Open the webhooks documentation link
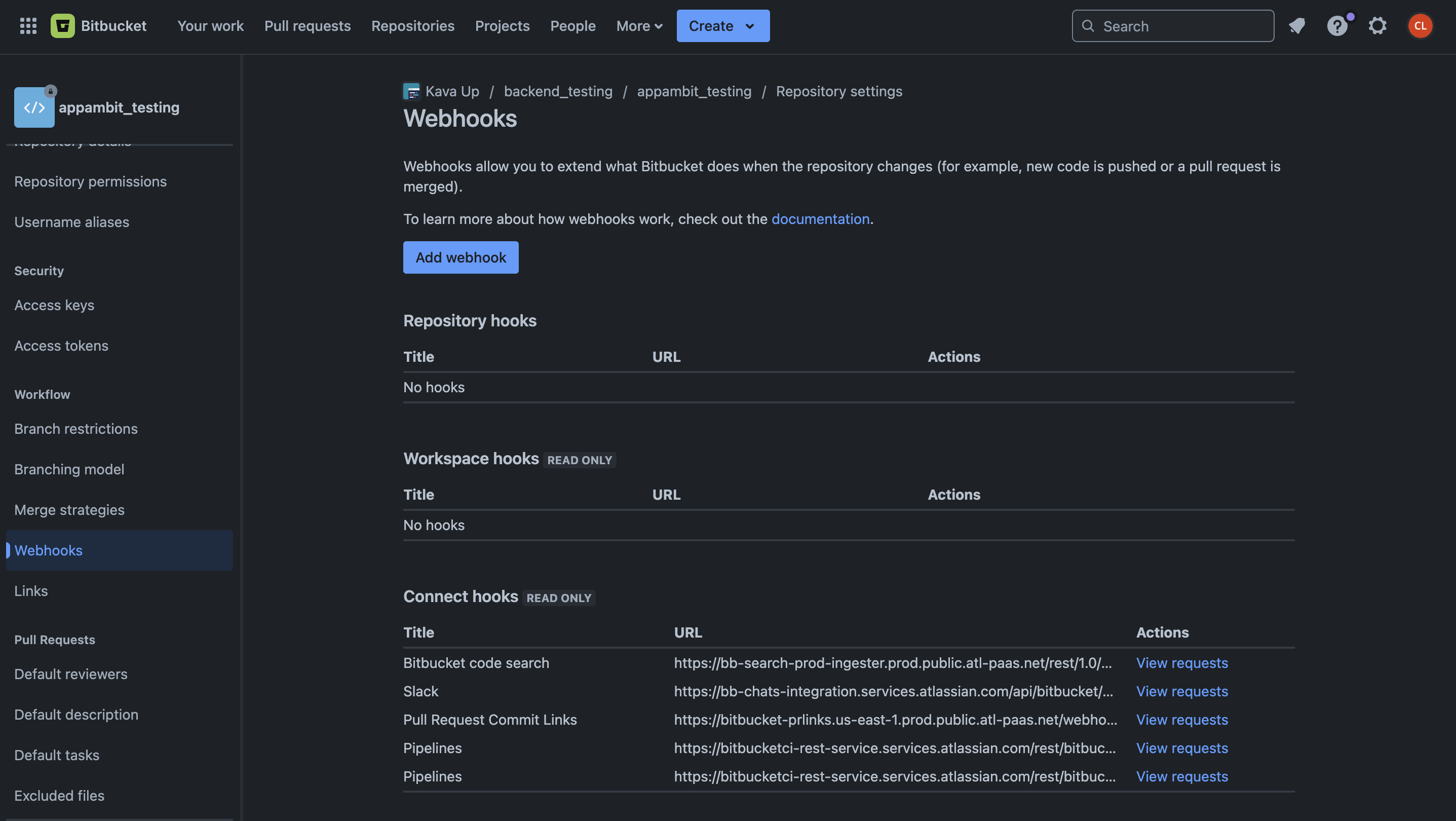The width and height of the screenshot is (1456, 821). coord(820,219)
